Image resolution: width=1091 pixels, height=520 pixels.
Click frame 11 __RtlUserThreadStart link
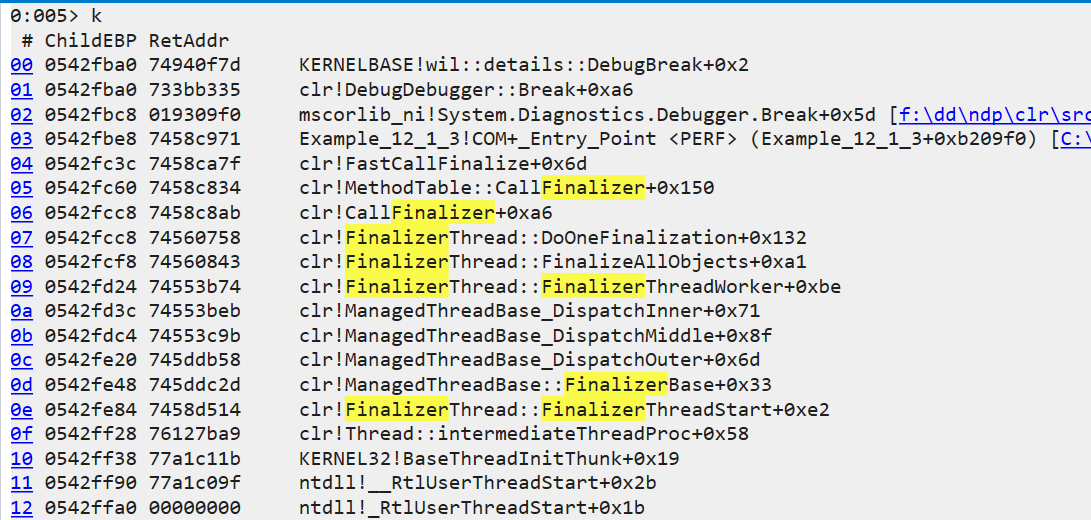pyautogui.click(x=22, y=483)
